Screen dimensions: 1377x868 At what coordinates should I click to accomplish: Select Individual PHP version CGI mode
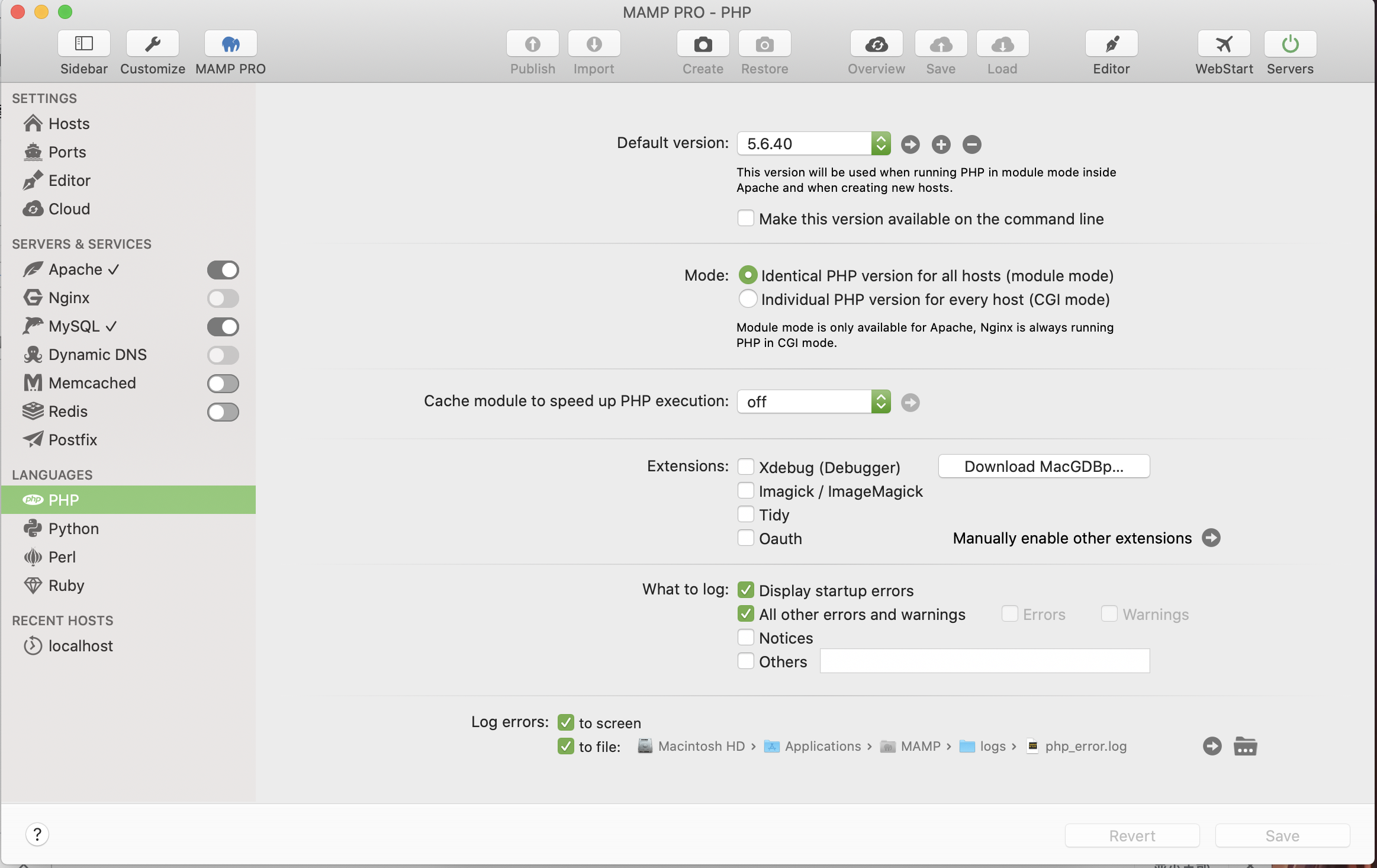pyautogui.click(x=748, y=299)
